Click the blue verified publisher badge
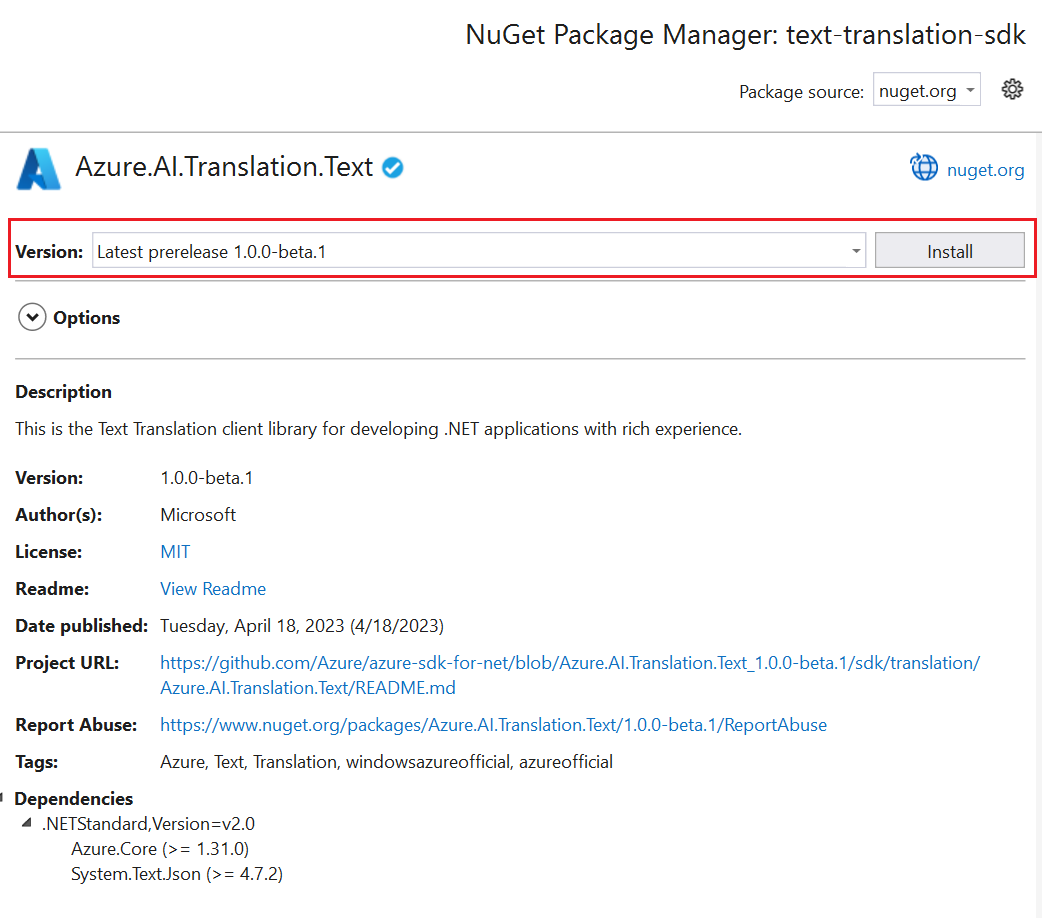Screen dimensions: 1042x918 point(391,168)
